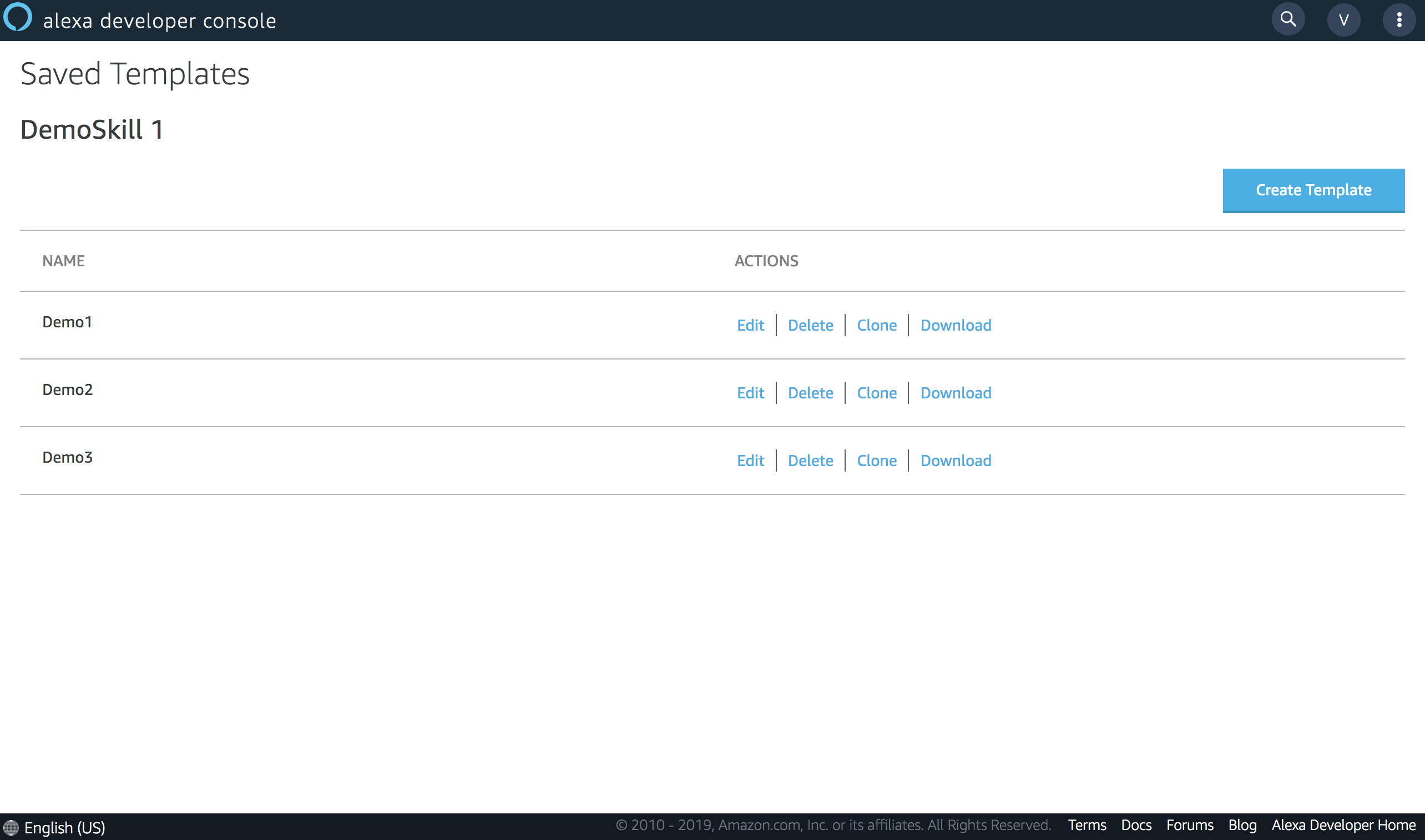The image size is (1425, 840).
Task: Delete the Demo1 template
Action: pyautogui.click(x=810, y=325)
